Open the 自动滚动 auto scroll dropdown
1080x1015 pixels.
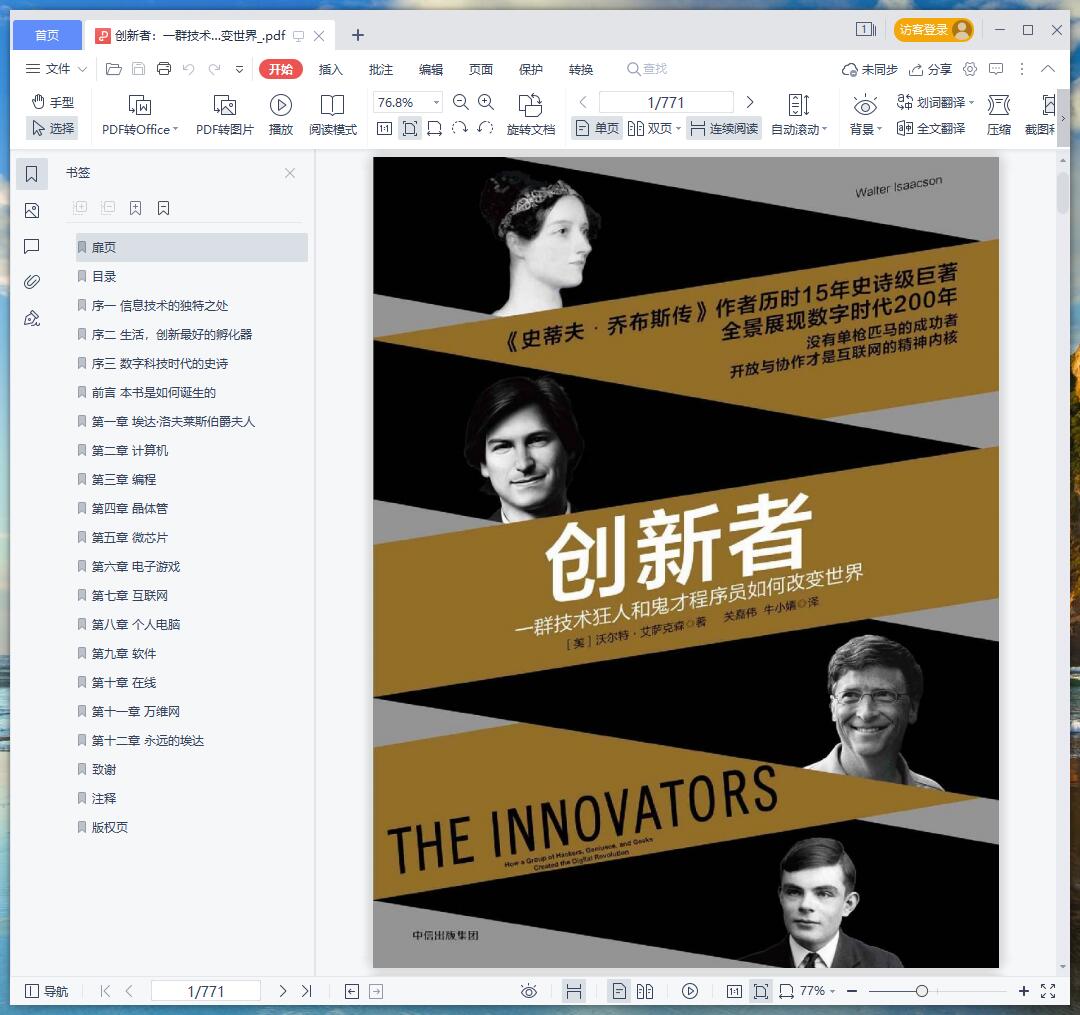(x=798, y=115)
